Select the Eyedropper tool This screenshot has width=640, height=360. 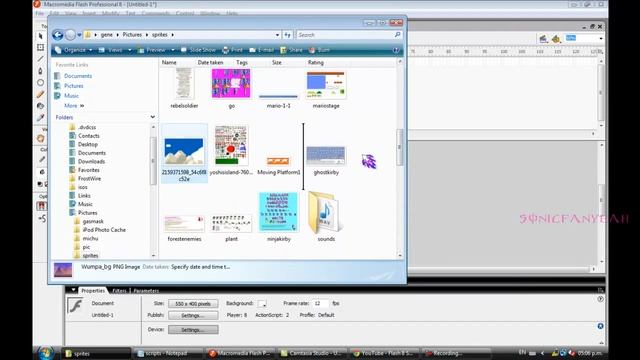pyautogui.click(x=40, y=118)
